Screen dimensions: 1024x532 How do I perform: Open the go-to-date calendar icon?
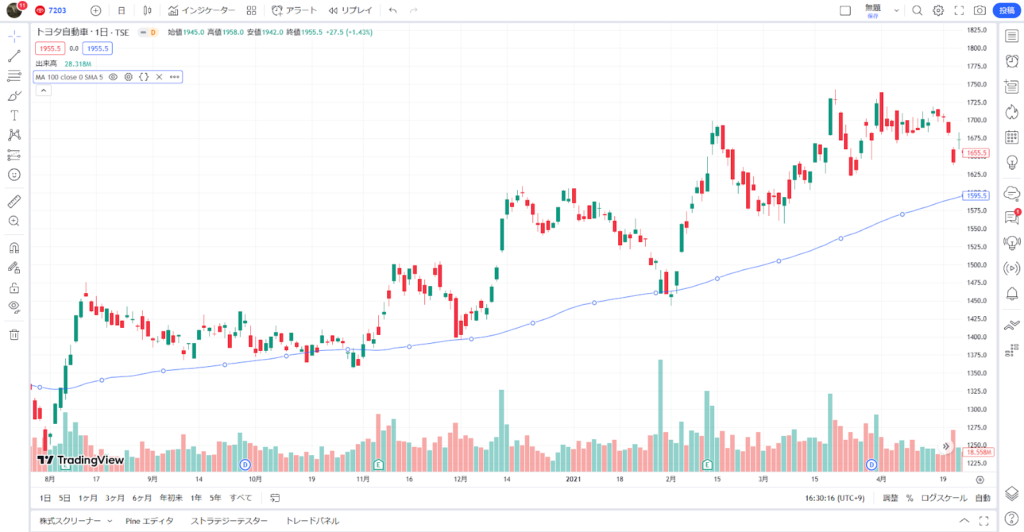coord(275,498)
